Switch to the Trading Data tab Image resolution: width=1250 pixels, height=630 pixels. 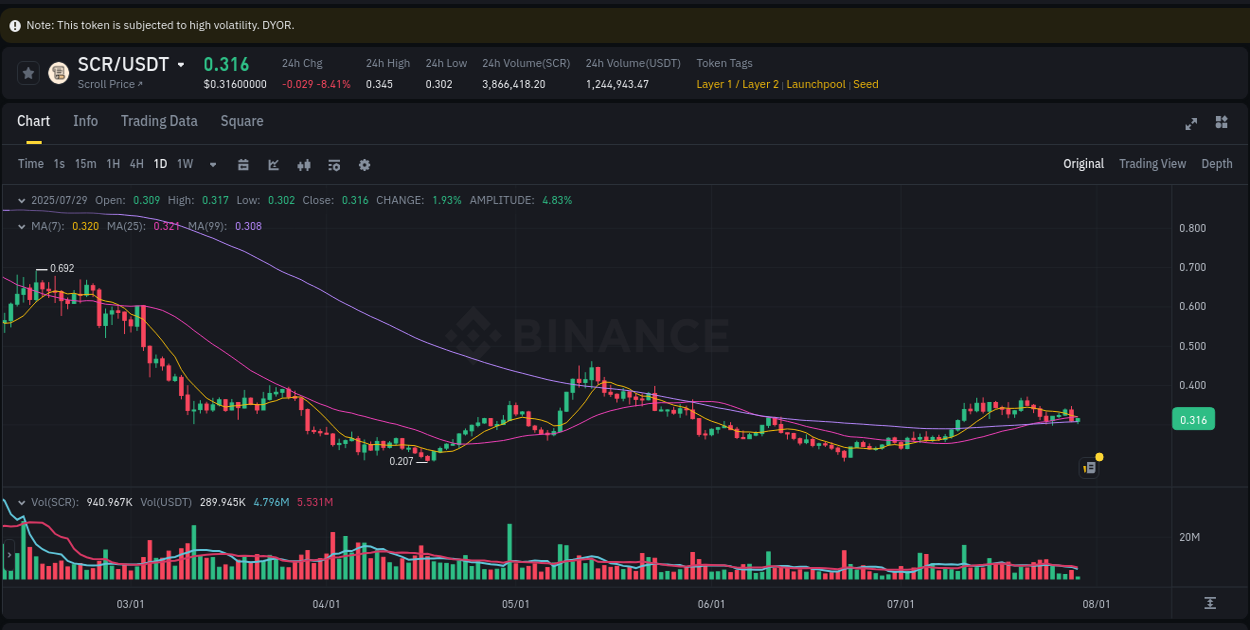pos(159,121)
